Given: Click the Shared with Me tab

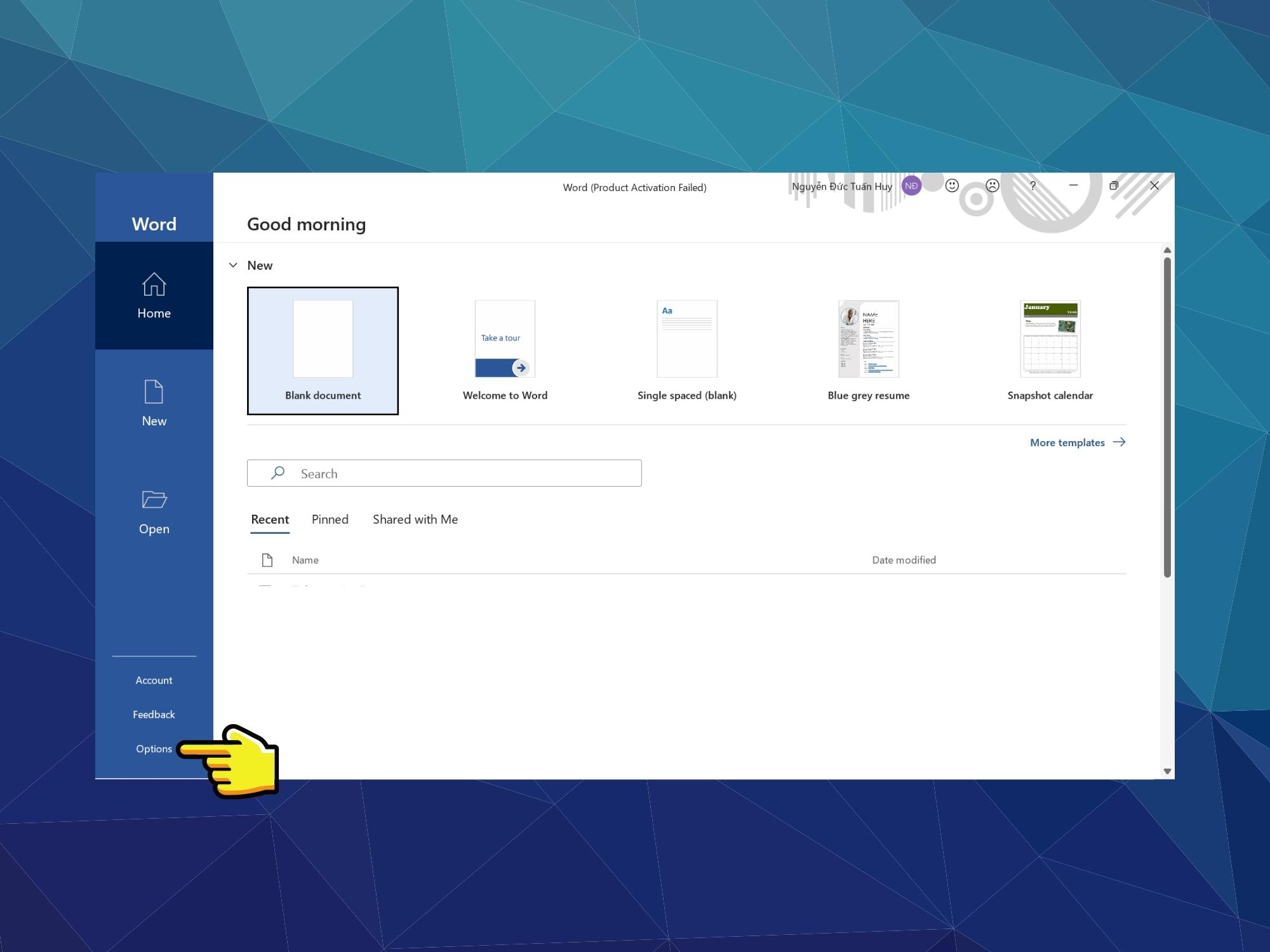Looking at the screenshot, I should [x=414, y=518].
